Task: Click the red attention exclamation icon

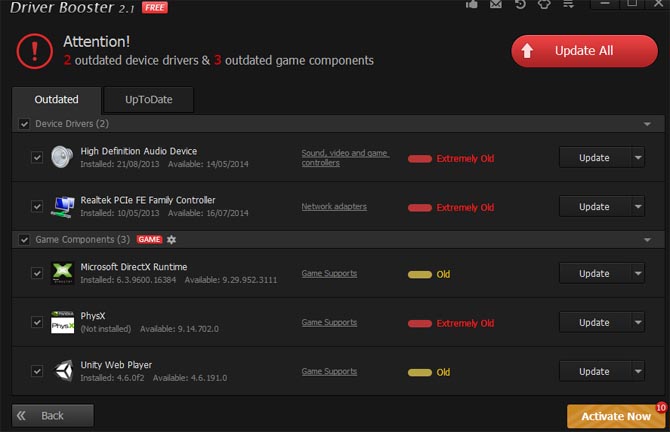Action: 35,51
